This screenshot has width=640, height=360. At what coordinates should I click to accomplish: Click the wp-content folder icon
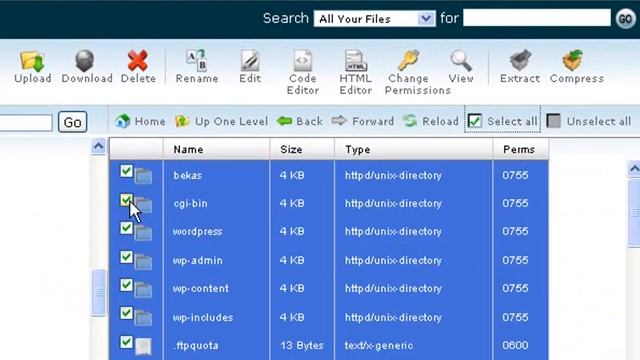click(143, 290)
